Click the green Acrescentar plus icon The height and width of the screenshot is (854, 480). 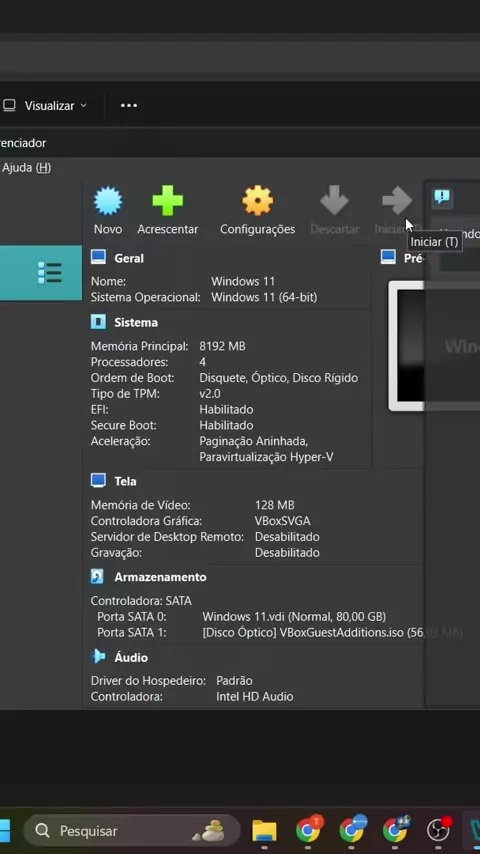tap(167, 200)
